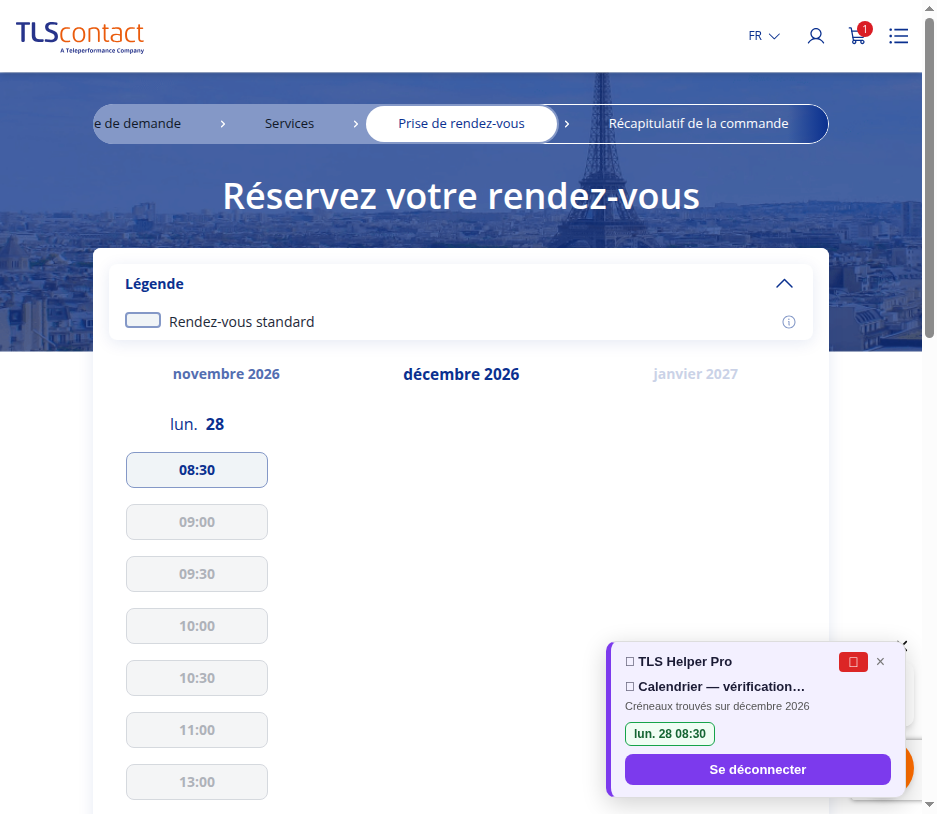The width and height of the screenshot is (937, 814).
Task: Click the lun. 28 day header
Action: point(197,424)
